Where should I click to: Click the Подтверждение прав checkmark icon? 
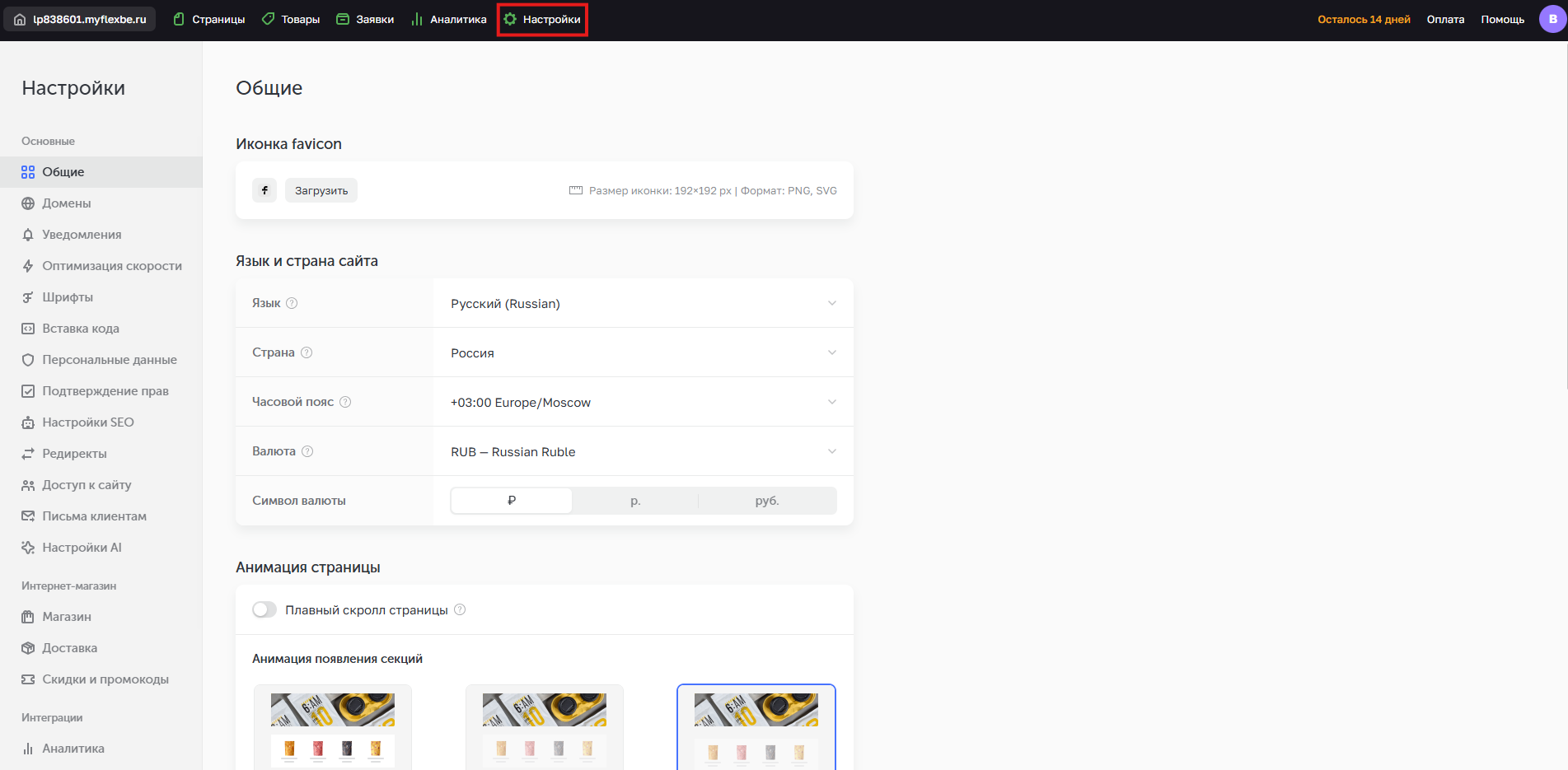point(28,391)
